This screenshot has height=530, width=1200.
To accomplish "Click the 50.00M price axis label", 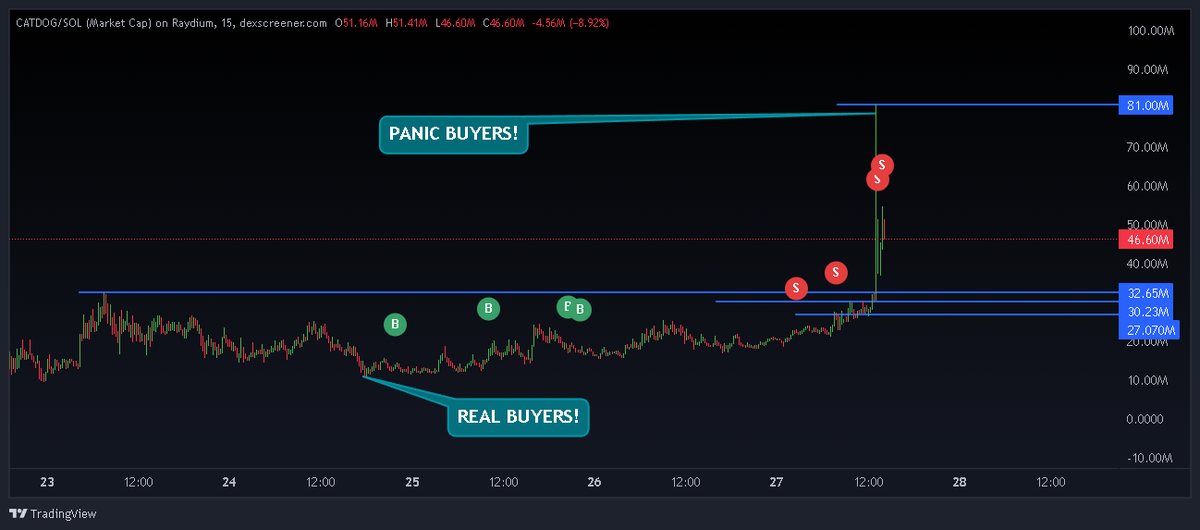I will (x=1149, y=225).
